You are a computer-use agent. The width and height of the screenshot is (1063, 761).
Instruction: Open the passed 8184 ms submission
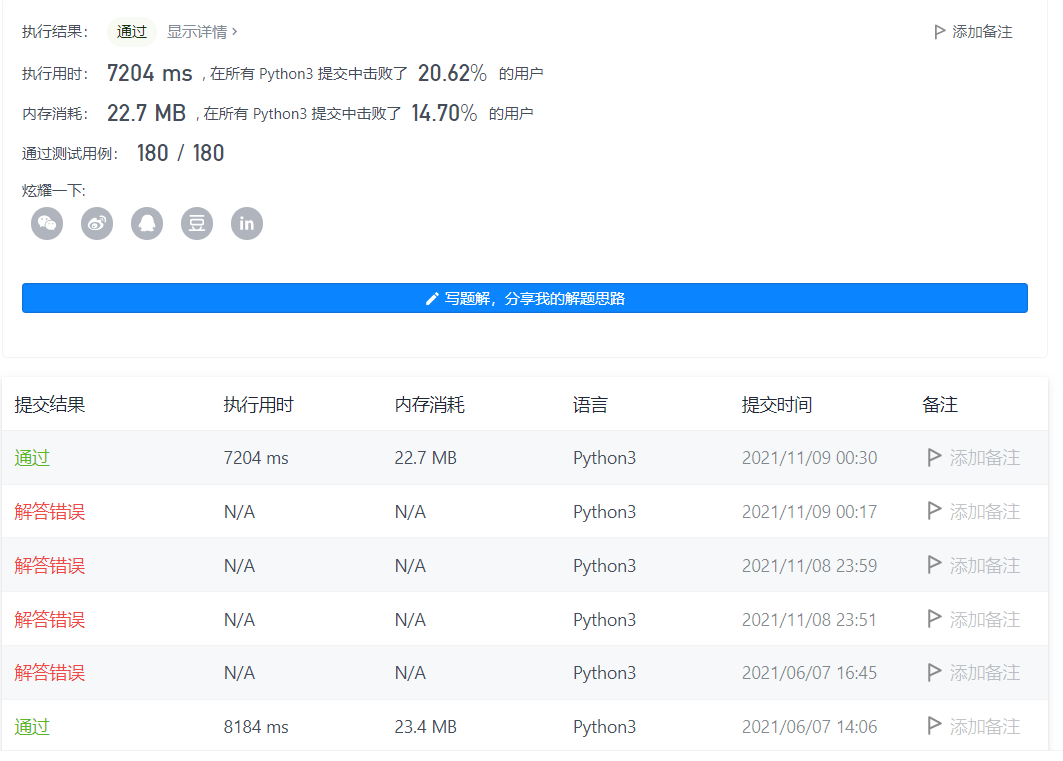pos(32,727)
